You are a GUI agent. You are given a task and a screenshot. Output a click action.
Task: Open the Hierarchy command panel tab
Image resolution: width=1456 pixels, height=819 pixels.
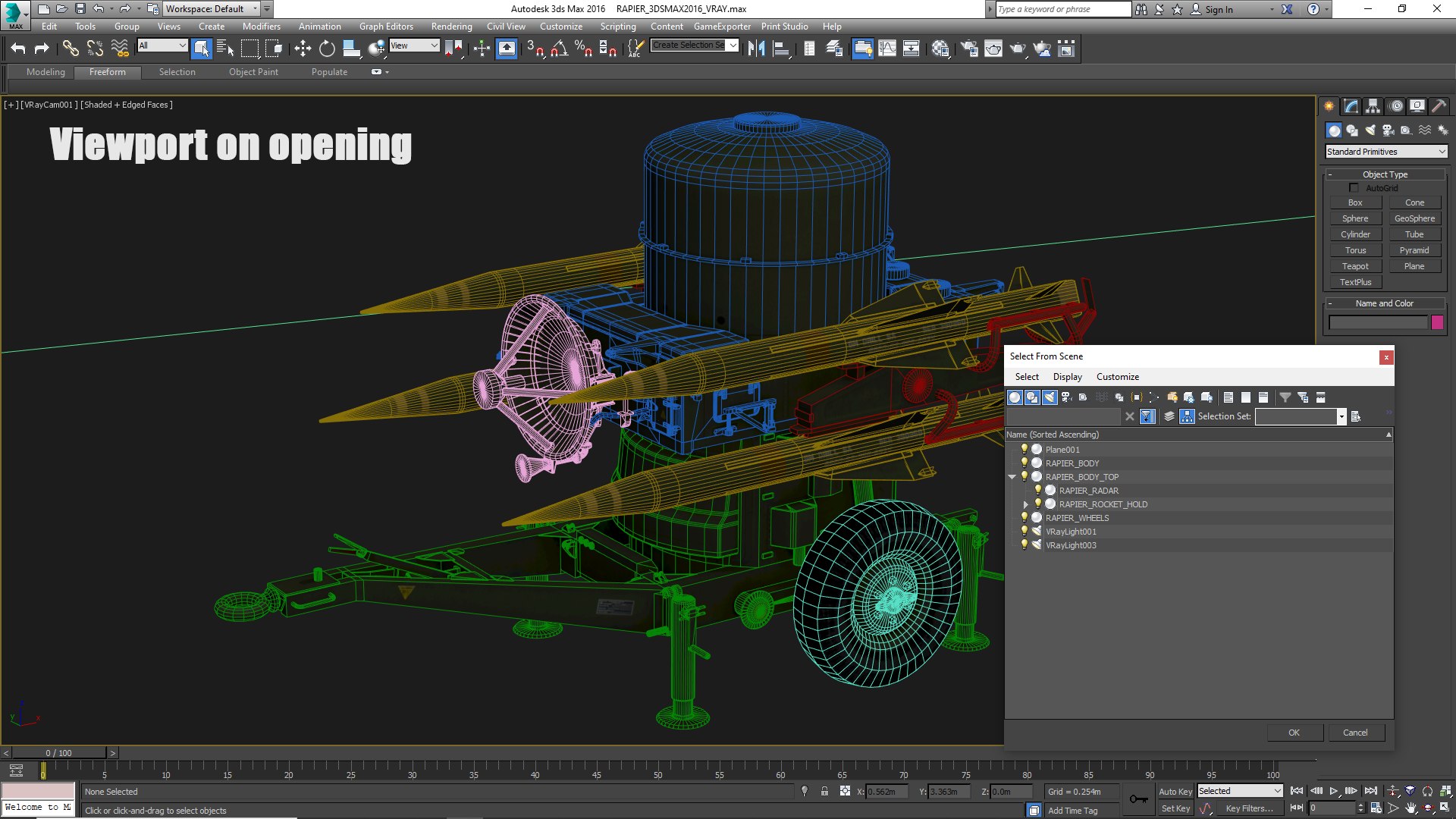[x=1373, y=106]
